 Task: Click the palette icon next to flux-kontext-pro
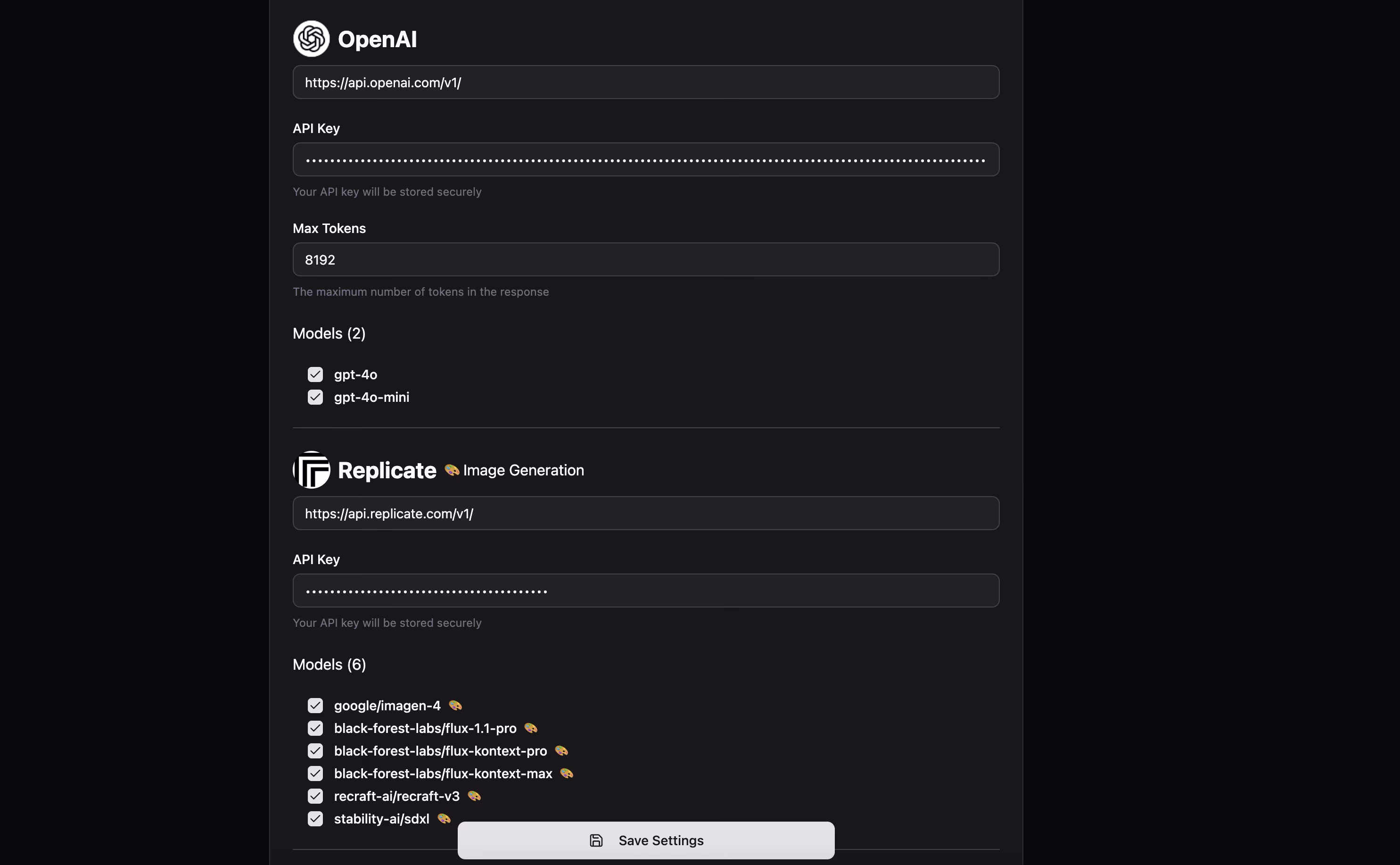point(561,750)
